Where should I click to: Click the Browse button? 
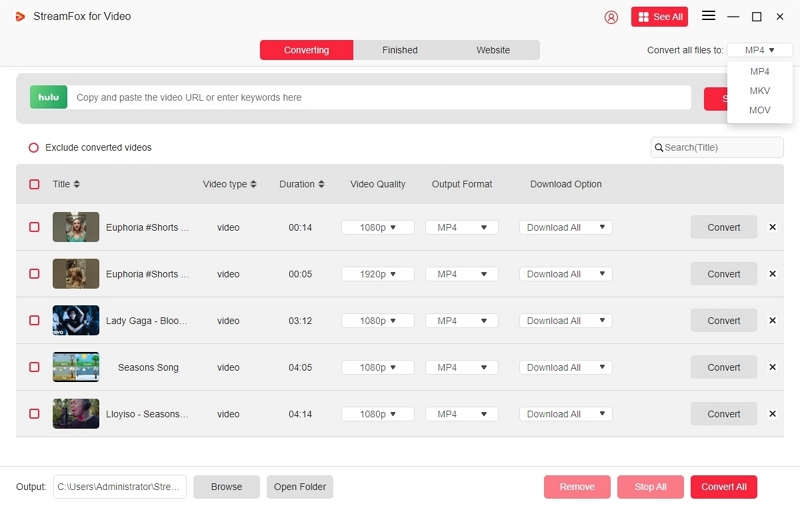click(x=227, y=487)
